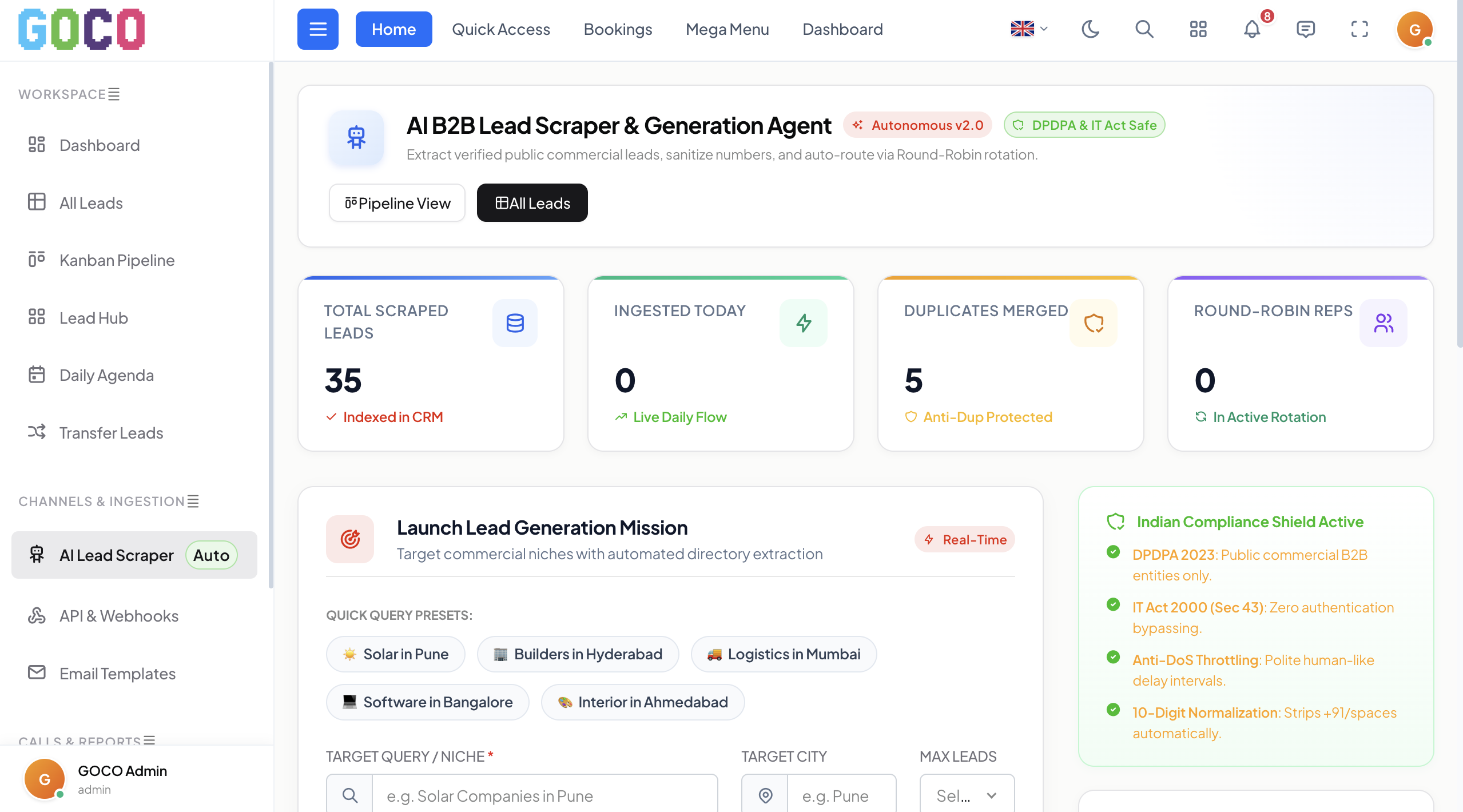This screenshot has height=812, width=1463.
Task: Open Mega Menu
Action: pos(727,29)
